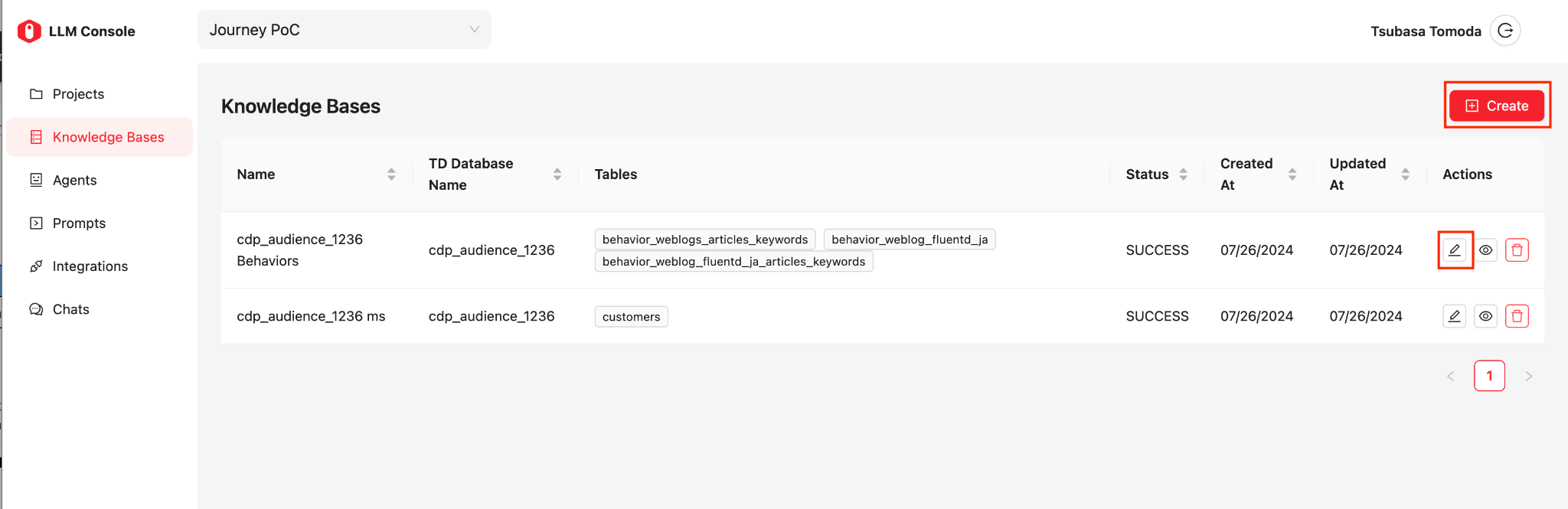Click the Create button

pos(1497,106)
